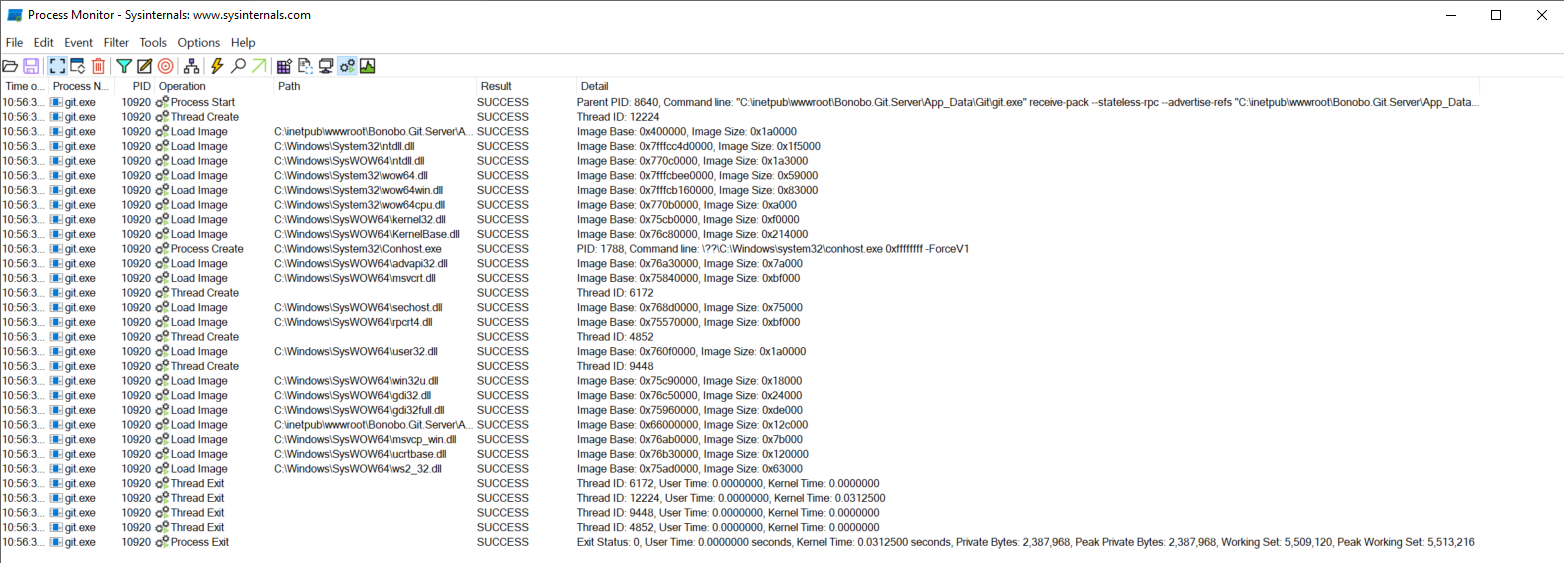Select the Thread Exit row for Thread ID 6172
The image size is (1564, 563).
pos(742,484)
